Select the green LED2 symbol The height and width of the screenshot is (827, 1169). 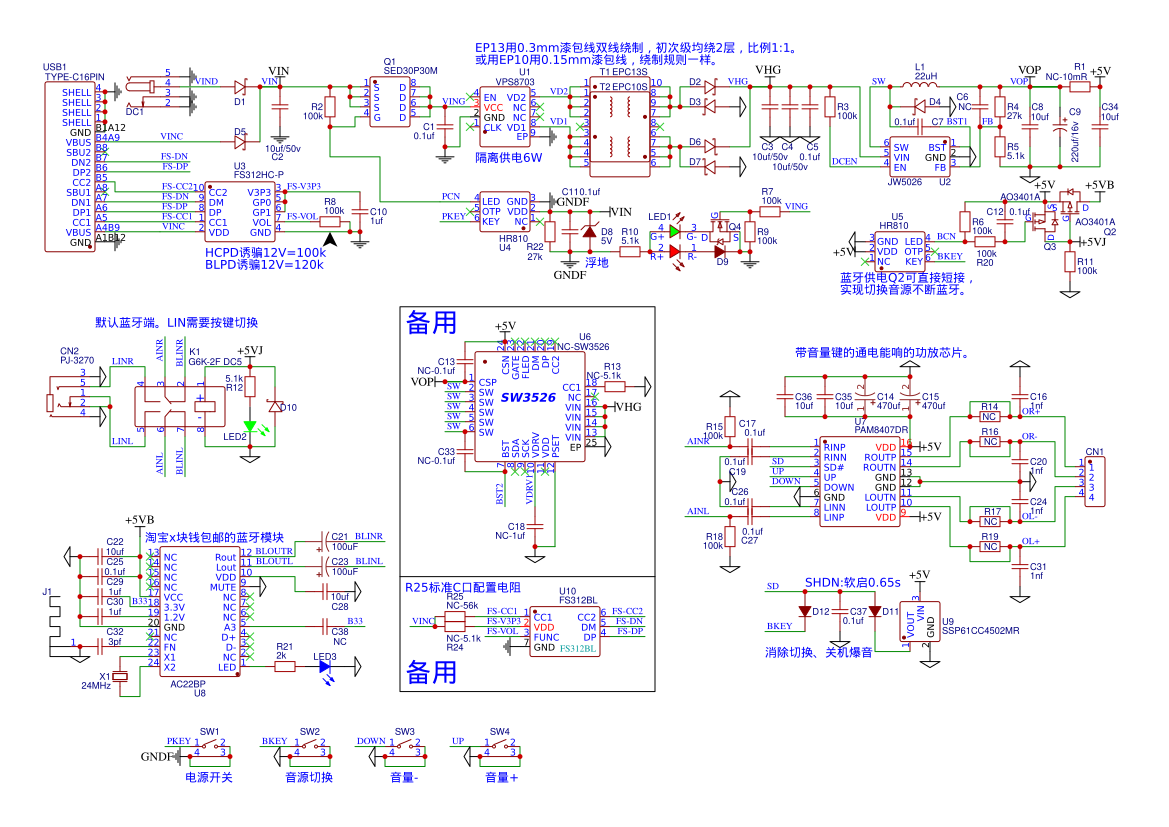click(x=250, y=427)
